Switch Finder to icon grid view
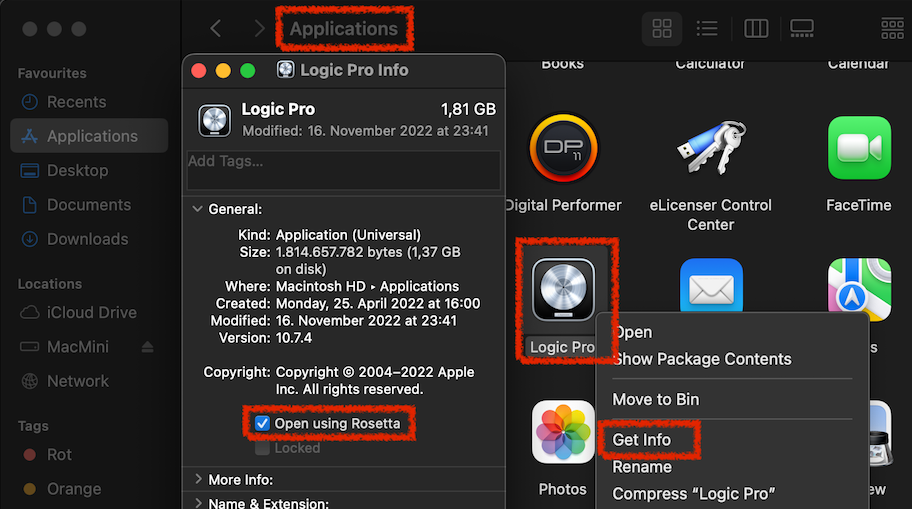 pyautogui.click(x=661, y=29)
